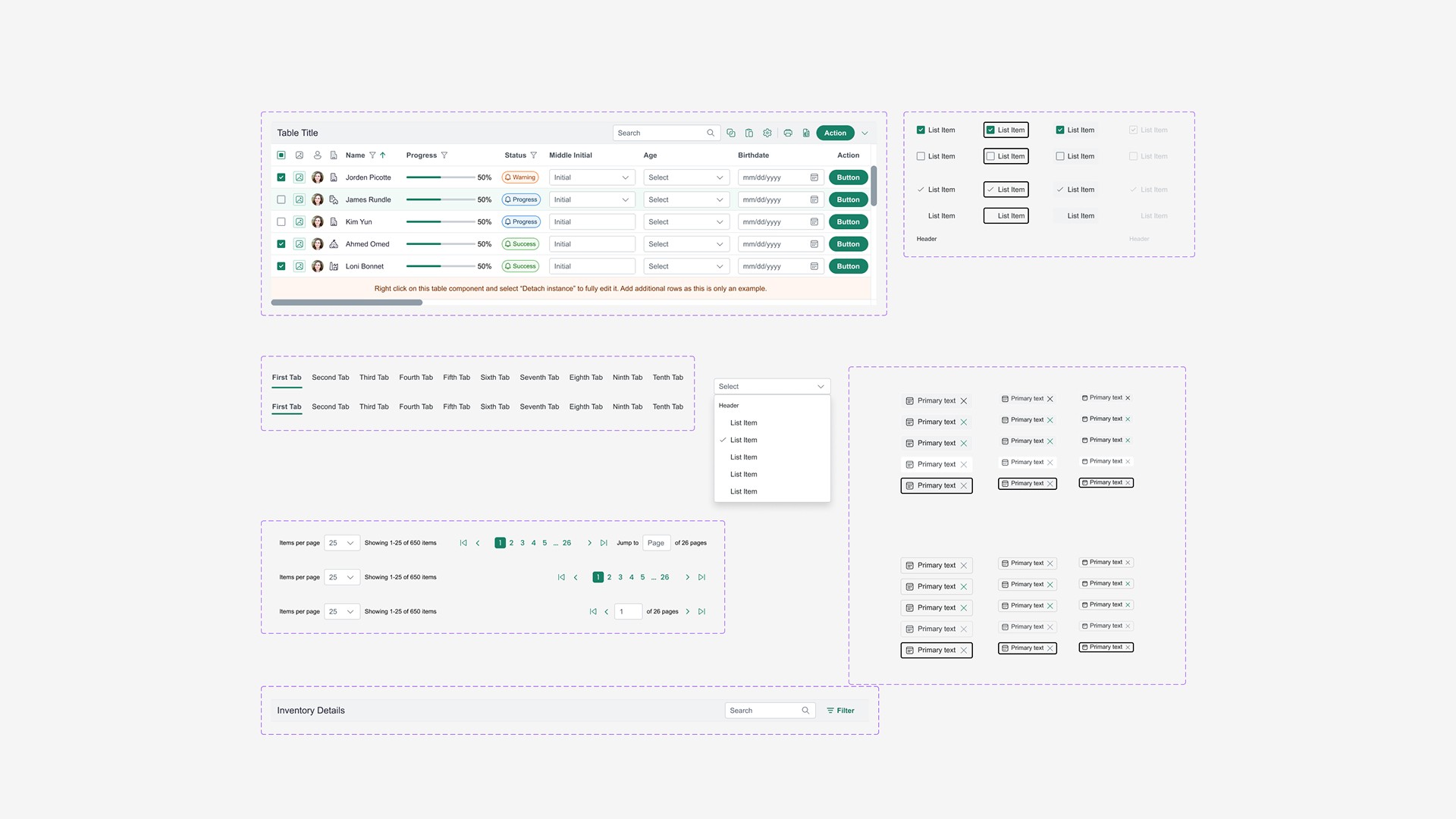
Task: Click the Jump to Page input field
Action: [x=656, y=543]
